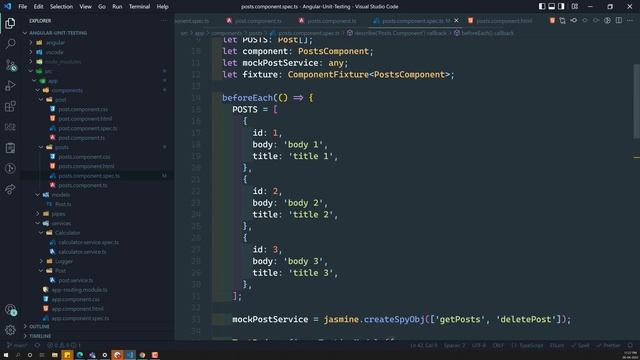
Task: Open the Accounts icon in activity bar
Action: (10, 310)
